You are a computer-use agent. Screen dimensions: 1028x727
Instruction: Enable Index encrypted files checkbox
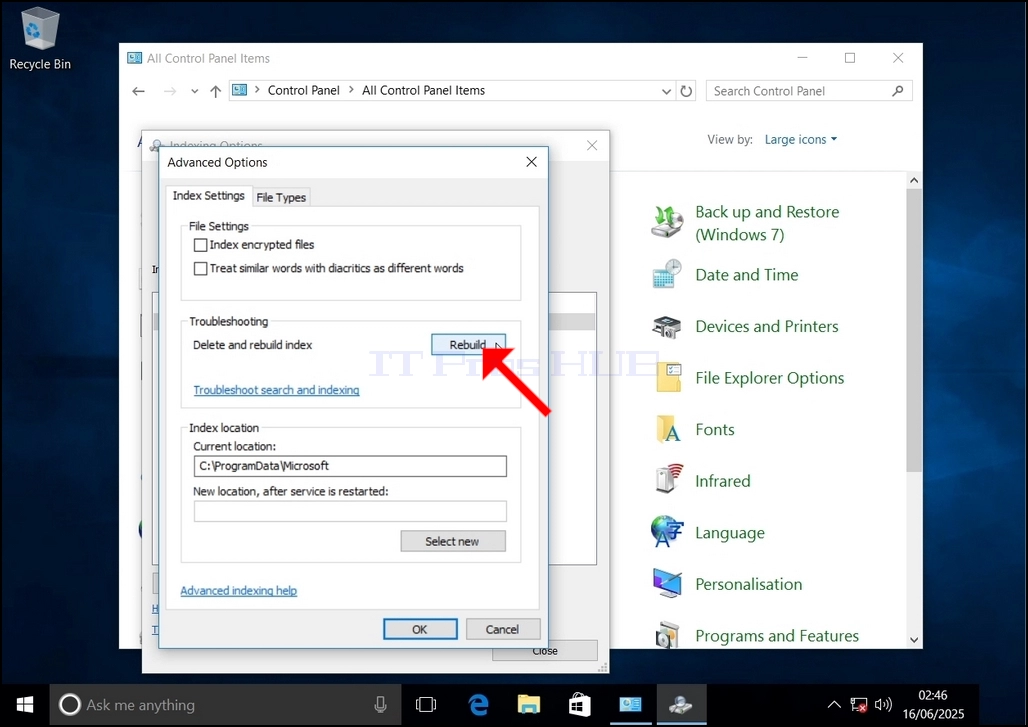point(201,245)
